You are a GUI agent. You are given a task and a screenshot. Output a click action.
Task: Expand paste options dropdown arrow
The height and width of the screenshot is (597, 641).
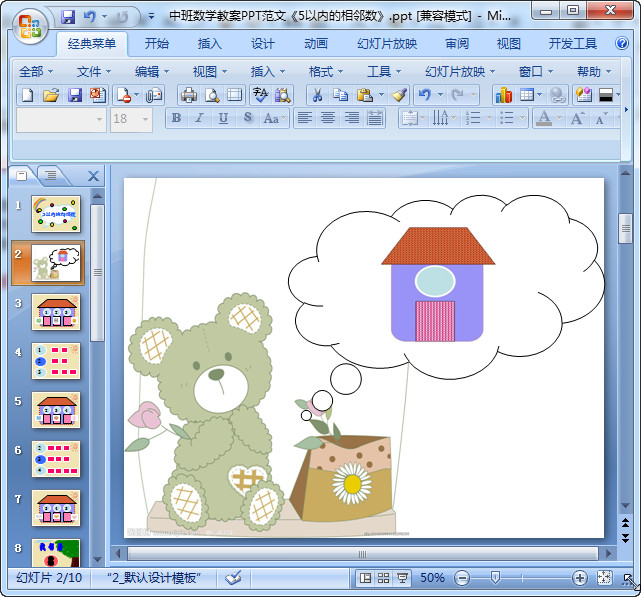(381, 95)
